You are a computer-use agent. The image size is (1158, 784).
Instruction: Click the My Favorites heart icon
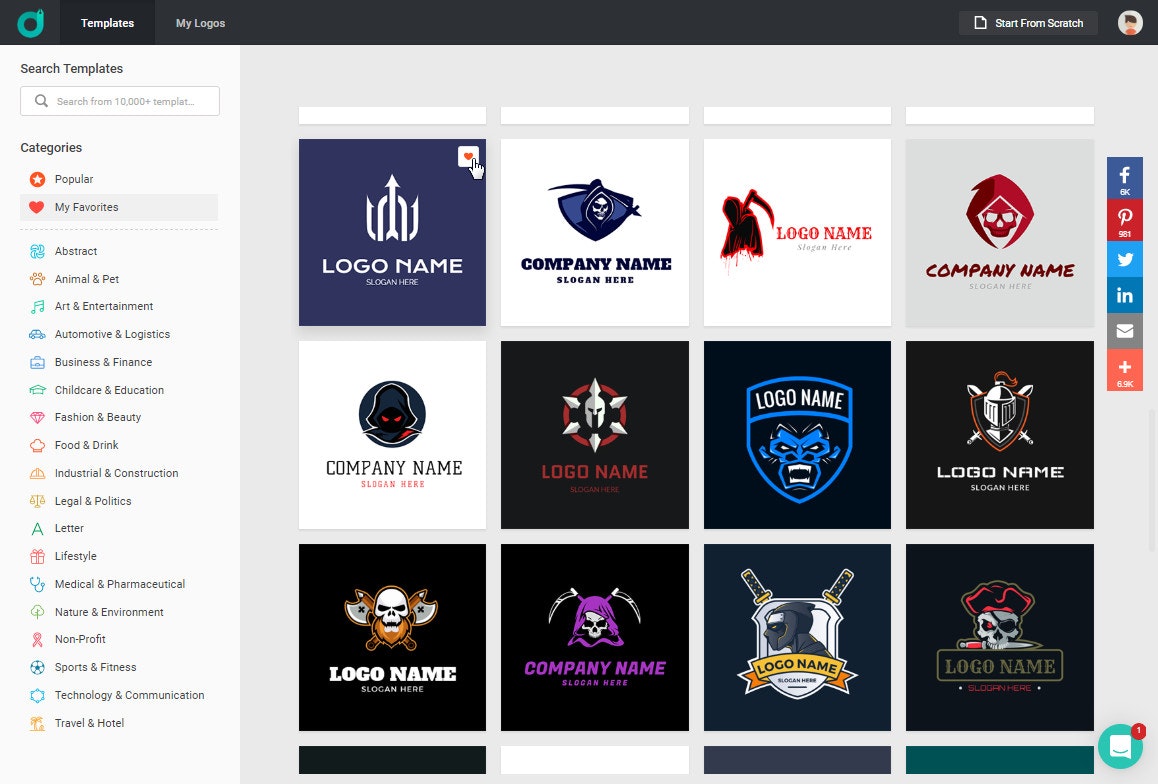pos(37,207)
